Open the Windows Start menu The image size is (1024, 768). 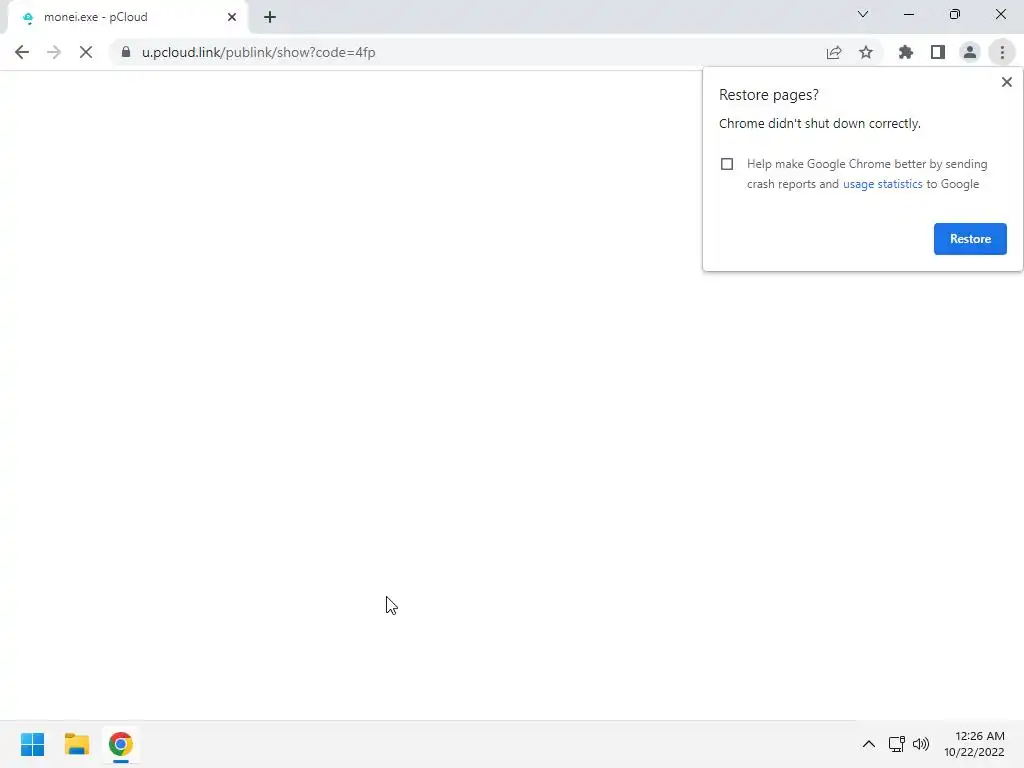coord(33,744)
